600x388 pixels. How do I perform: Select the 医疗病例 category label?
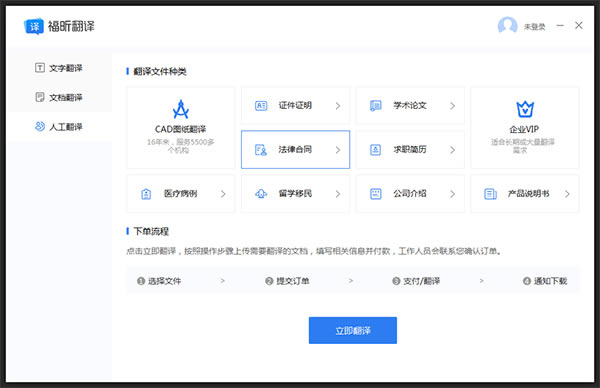coord(181,194)
